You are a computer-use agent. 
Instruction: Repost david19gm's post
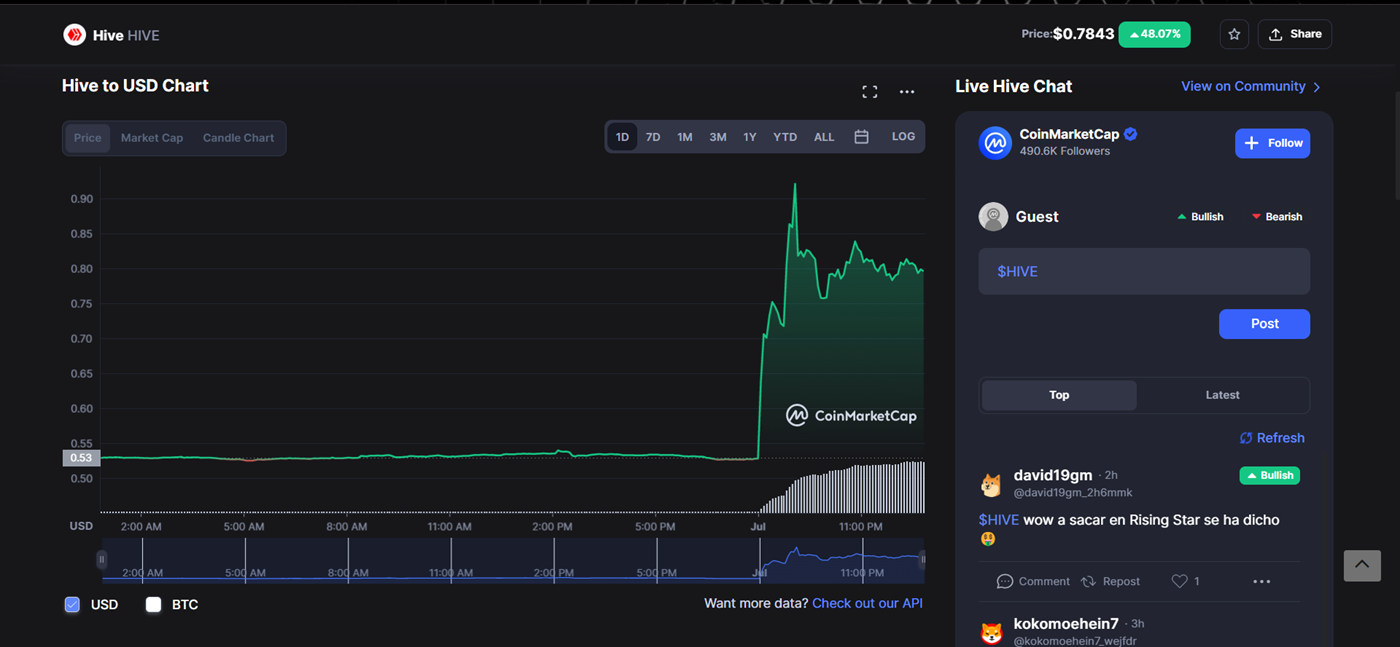click(1110, 581)
